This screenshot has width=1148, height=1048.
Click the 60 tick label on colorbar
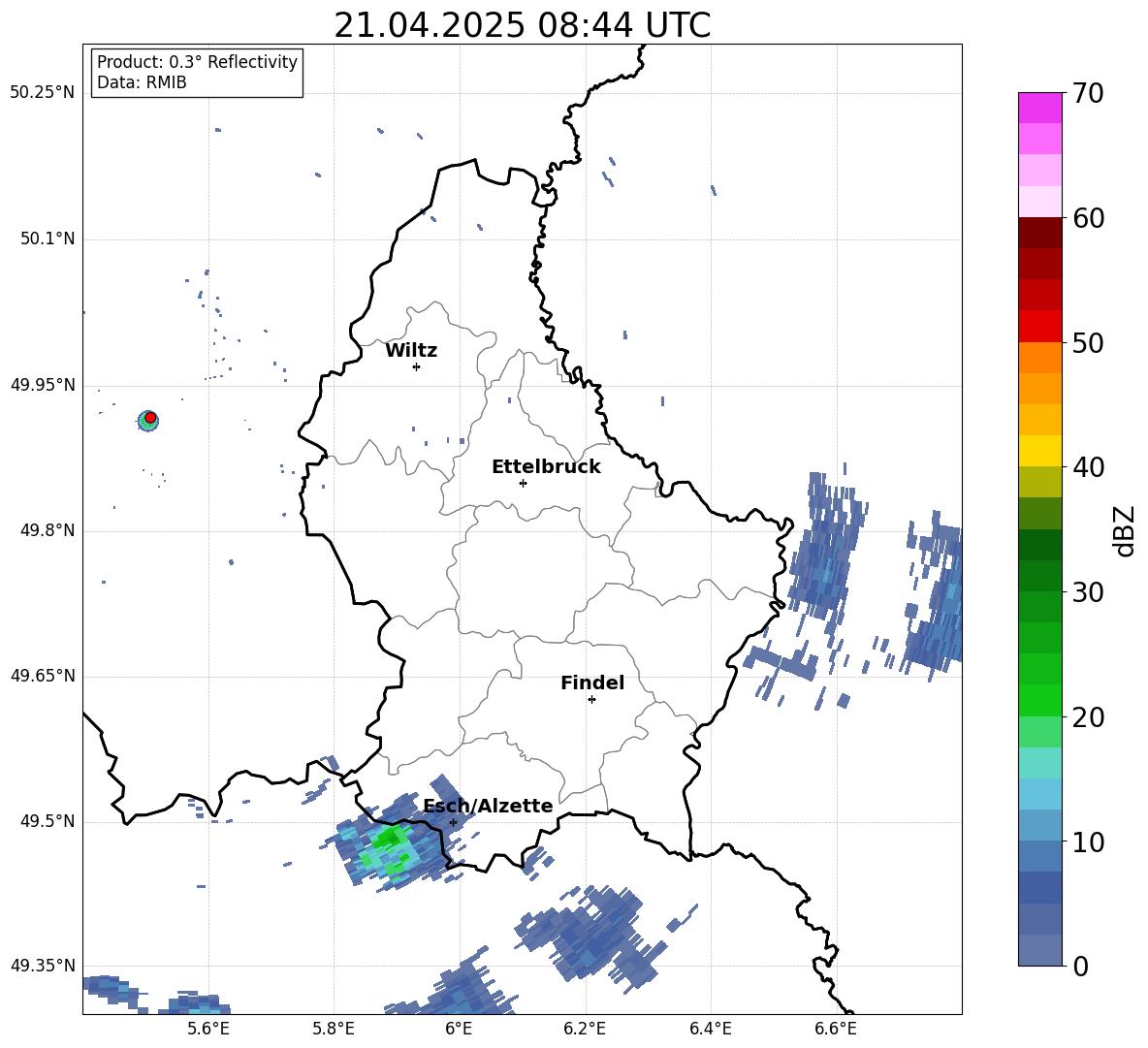[1088, 218]
